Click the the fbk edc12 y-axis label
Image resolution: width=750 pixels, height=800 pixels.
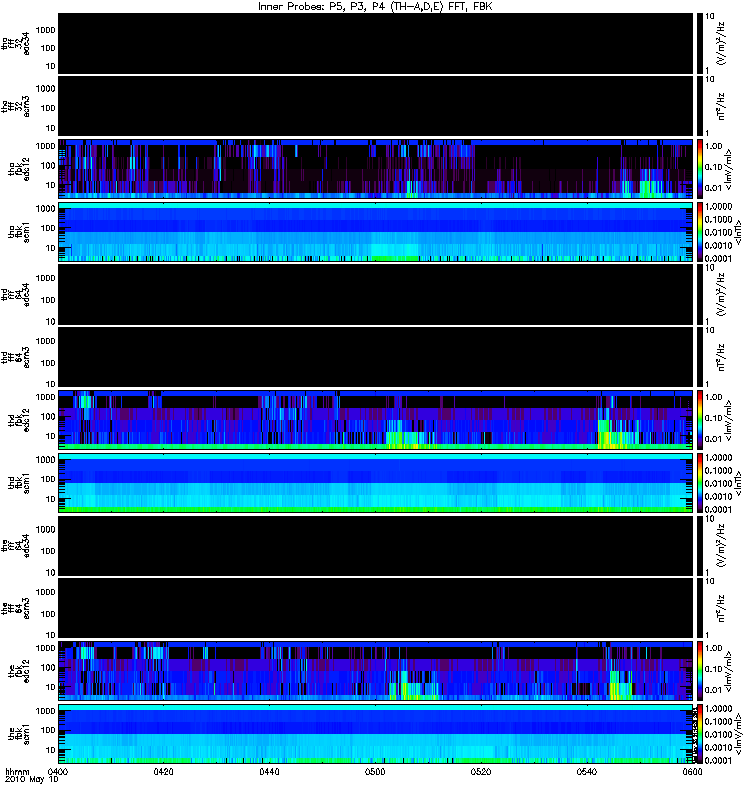click(19, 671)
